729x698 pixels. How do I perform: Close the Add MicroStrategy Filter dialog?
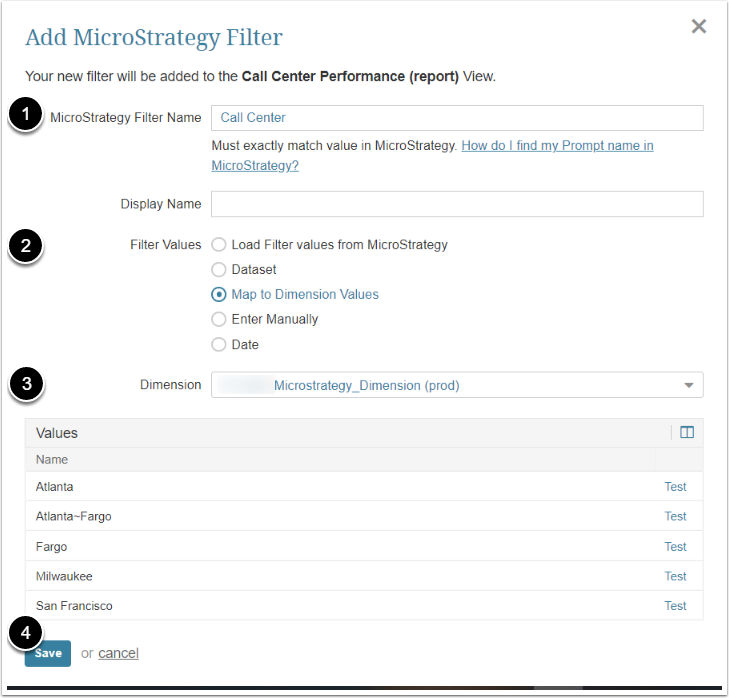point(698,27)
